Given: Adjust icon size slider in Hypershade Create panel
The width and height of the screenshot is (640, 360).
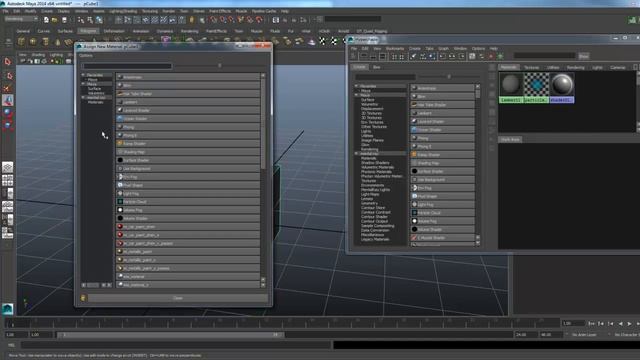Looking at the screenshot, I should (449, 76).
